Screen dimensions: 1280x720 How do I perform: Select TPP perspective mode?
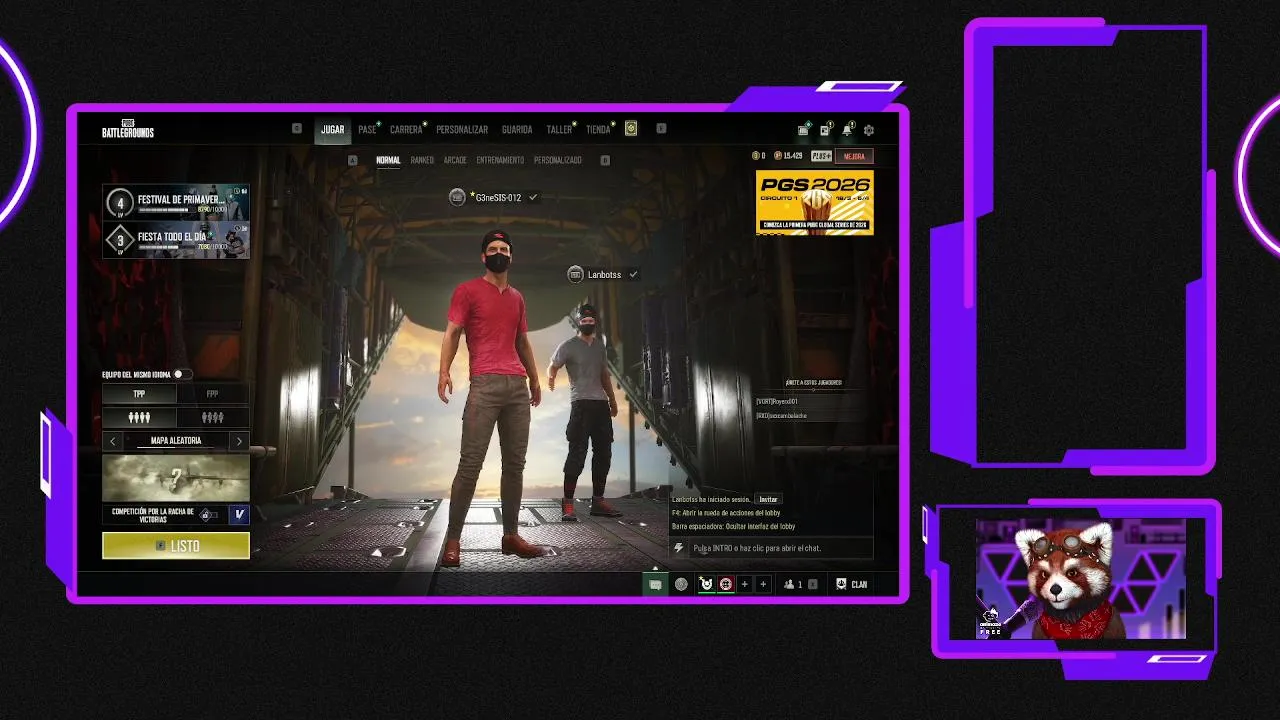(139, 394)
